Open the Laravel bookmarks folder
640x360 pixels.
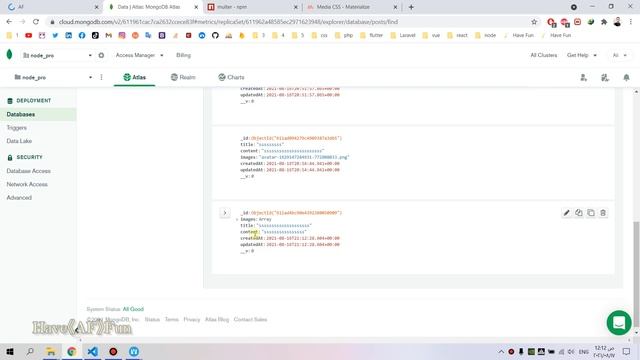coord(403,36)
